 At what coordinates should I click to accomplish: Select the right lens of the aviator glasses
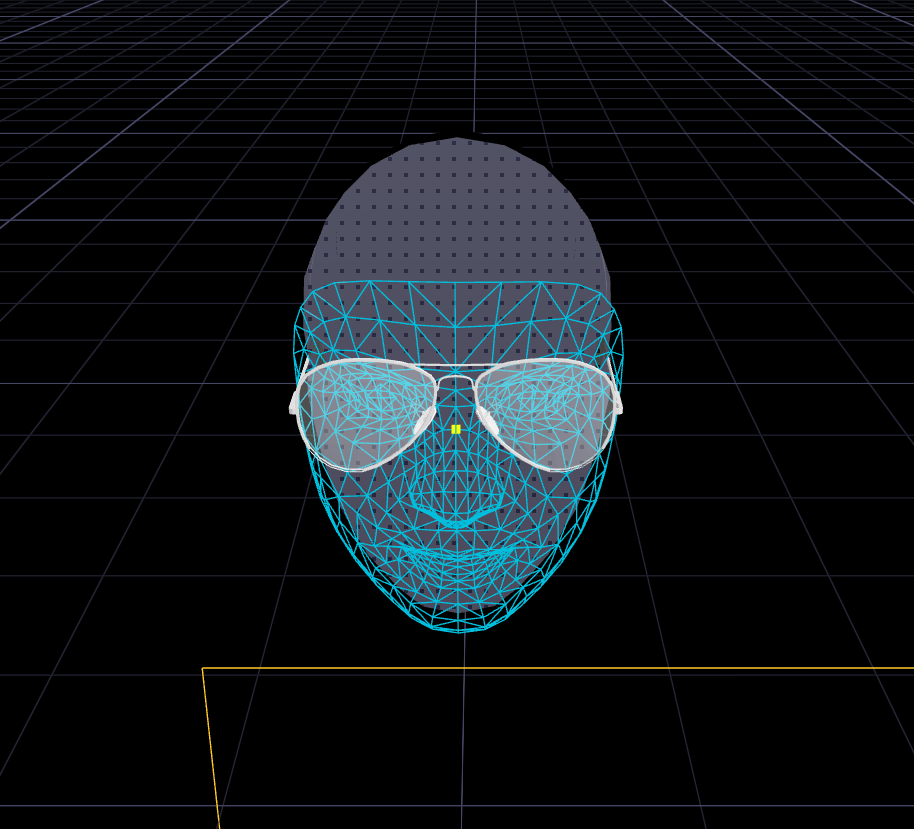pos(547,413)
